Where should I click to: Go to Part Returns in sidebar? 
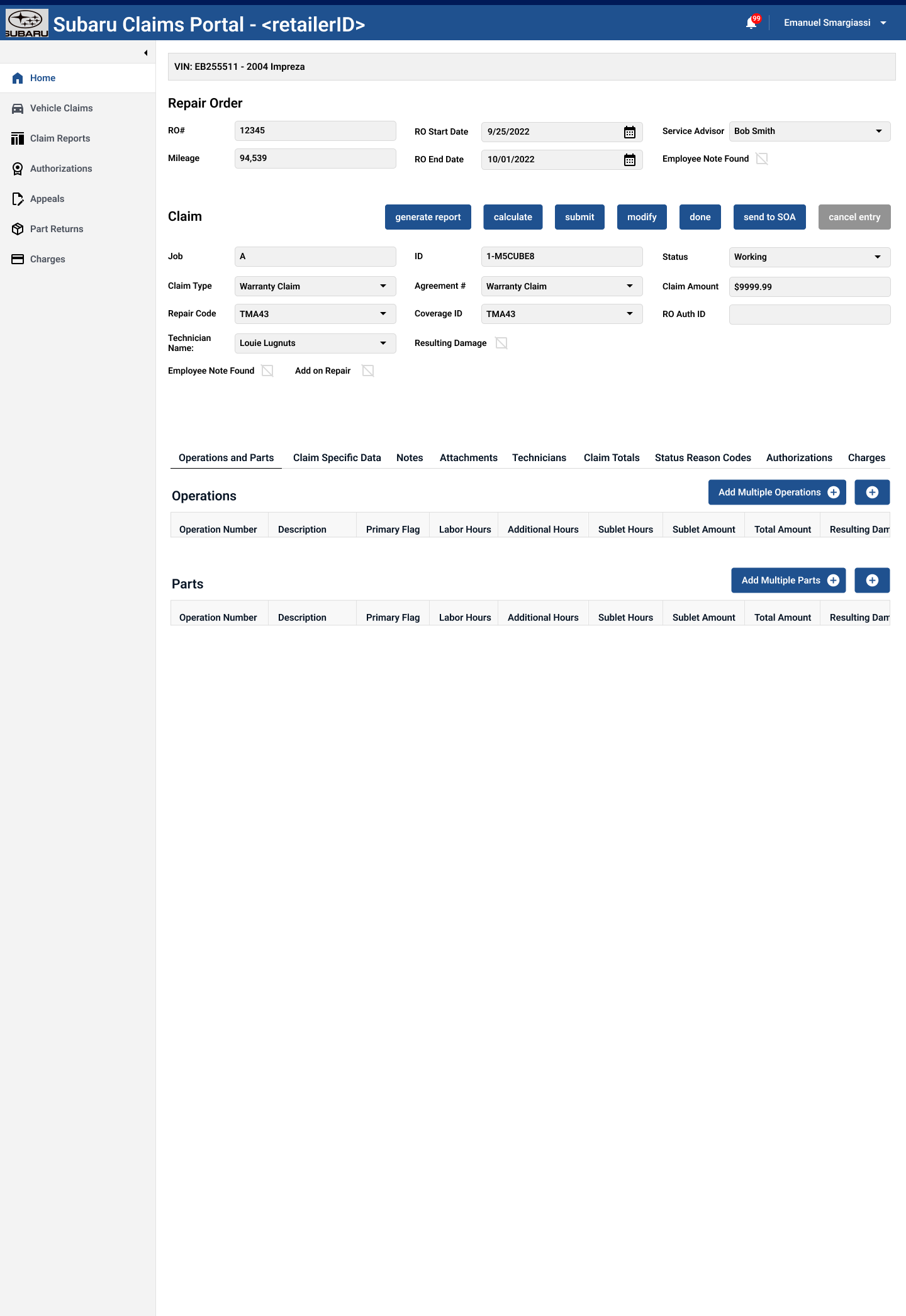point(57,229)
